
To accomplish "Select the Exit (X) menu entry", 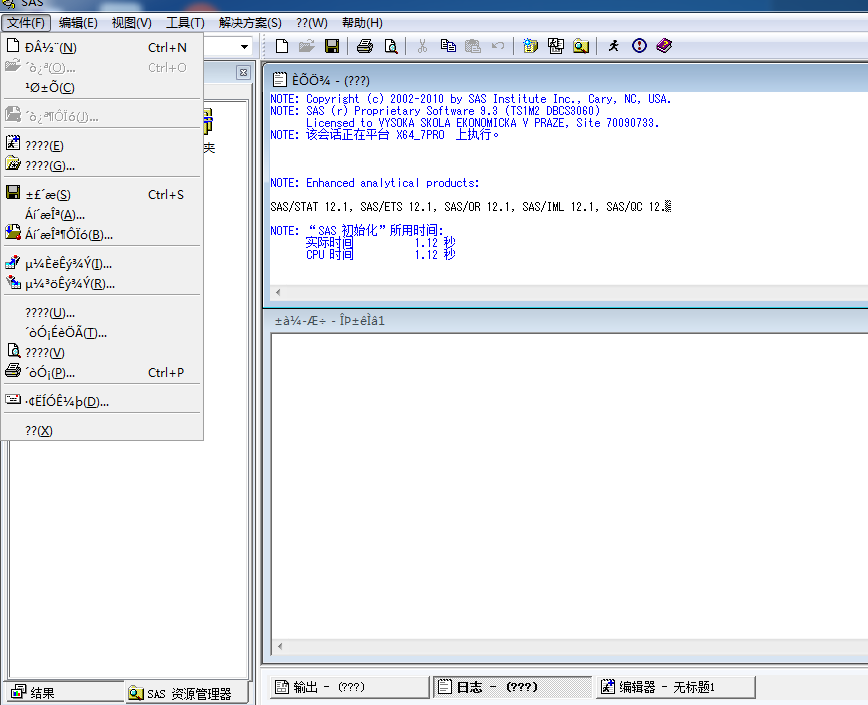I will click(38, 430).
